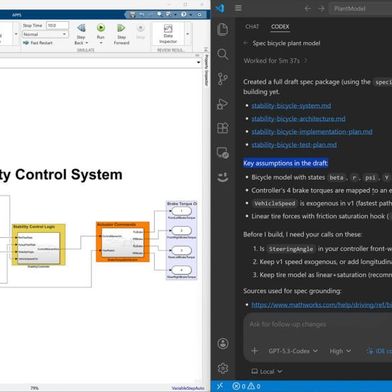Image resolution: width=392 pixels, height=392 pixels.
Task: Open stability-bicycle-system.md link
Action: [291, 106]
